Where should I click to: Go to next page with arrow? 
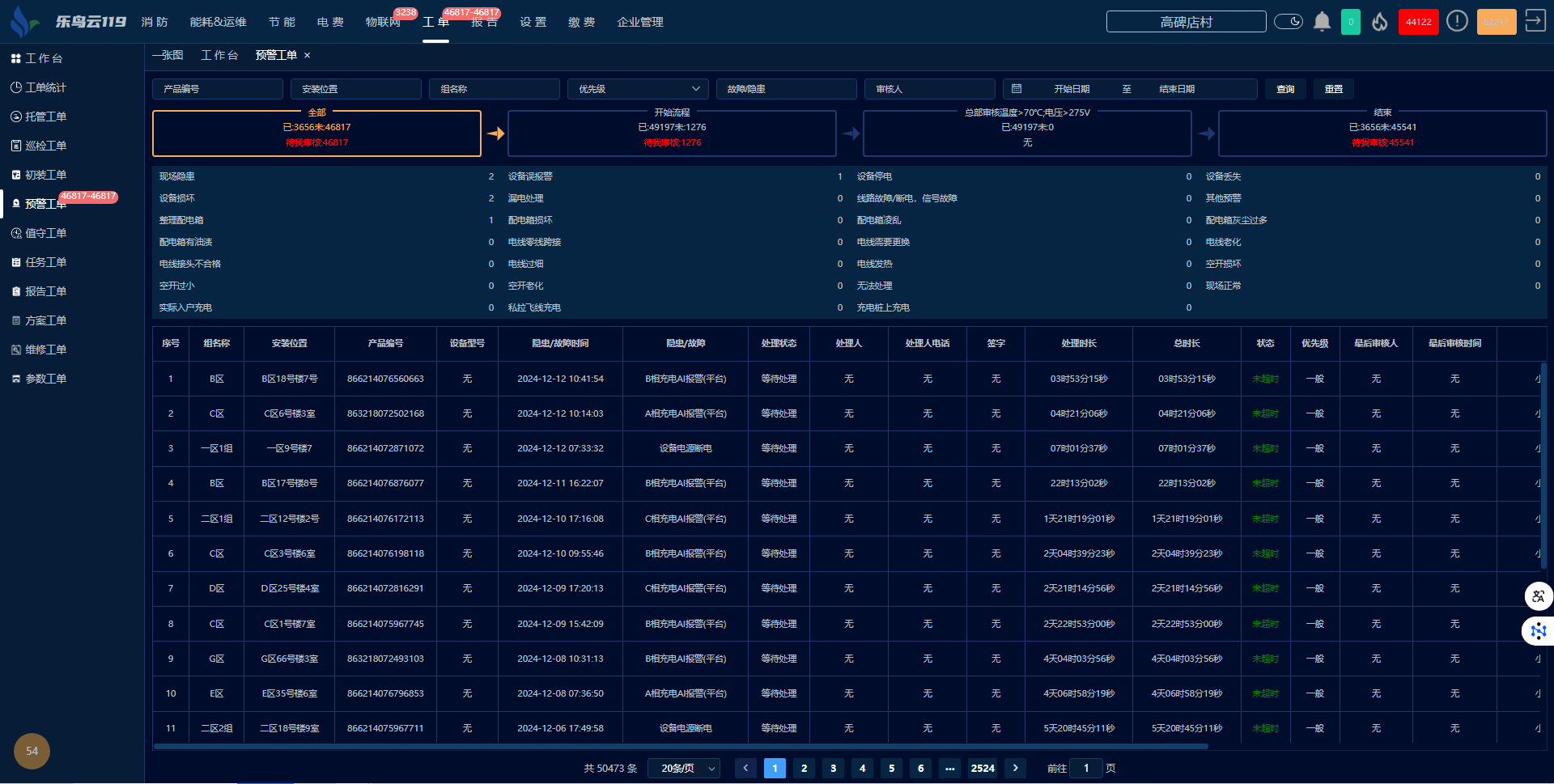click(1015, 768)
